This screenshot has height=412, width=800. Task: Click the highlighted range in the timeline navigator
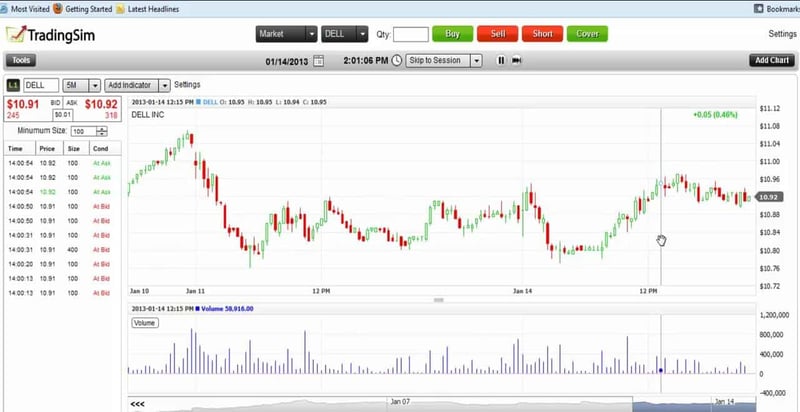(x=693, y=404)
